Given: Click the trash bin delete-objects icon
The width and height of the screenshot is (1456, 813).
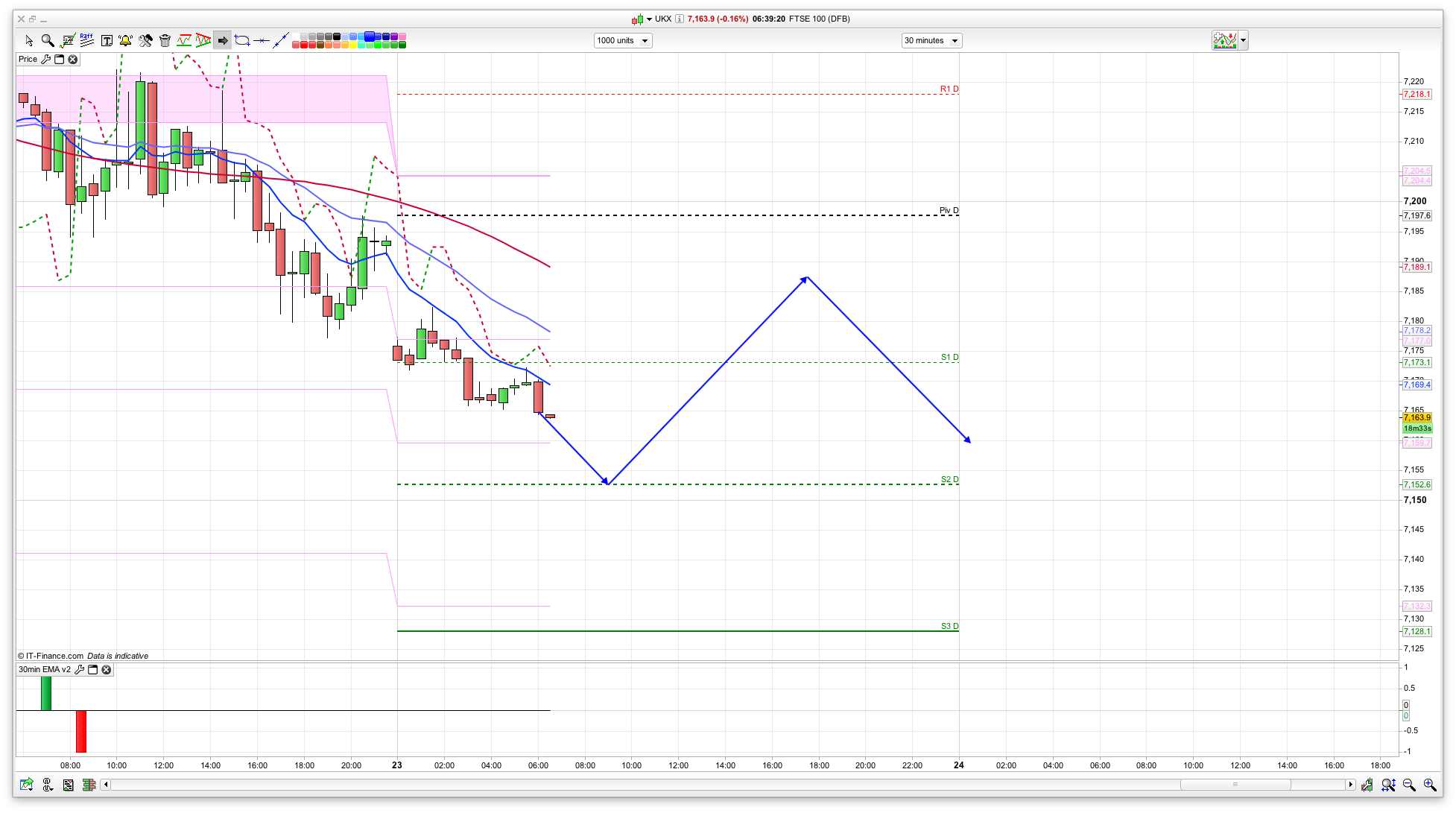Looking at the screenshot, I should click(165, 40).
